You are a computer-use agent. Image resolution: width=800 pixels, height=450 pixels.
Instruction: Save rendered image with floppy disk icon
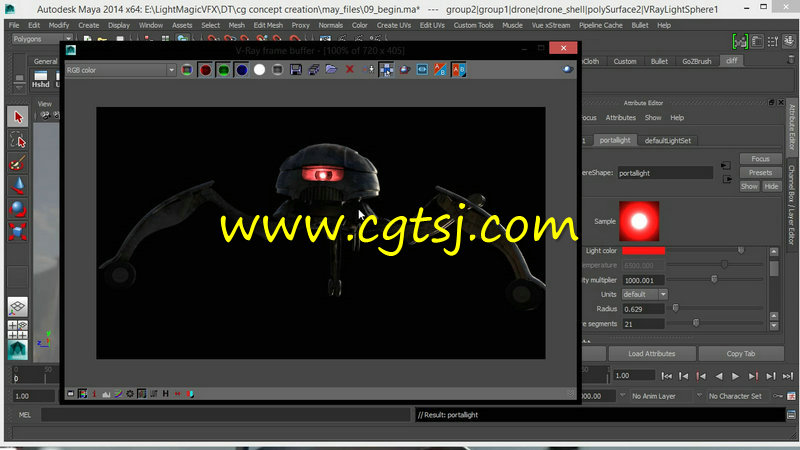tap(295, 70)
